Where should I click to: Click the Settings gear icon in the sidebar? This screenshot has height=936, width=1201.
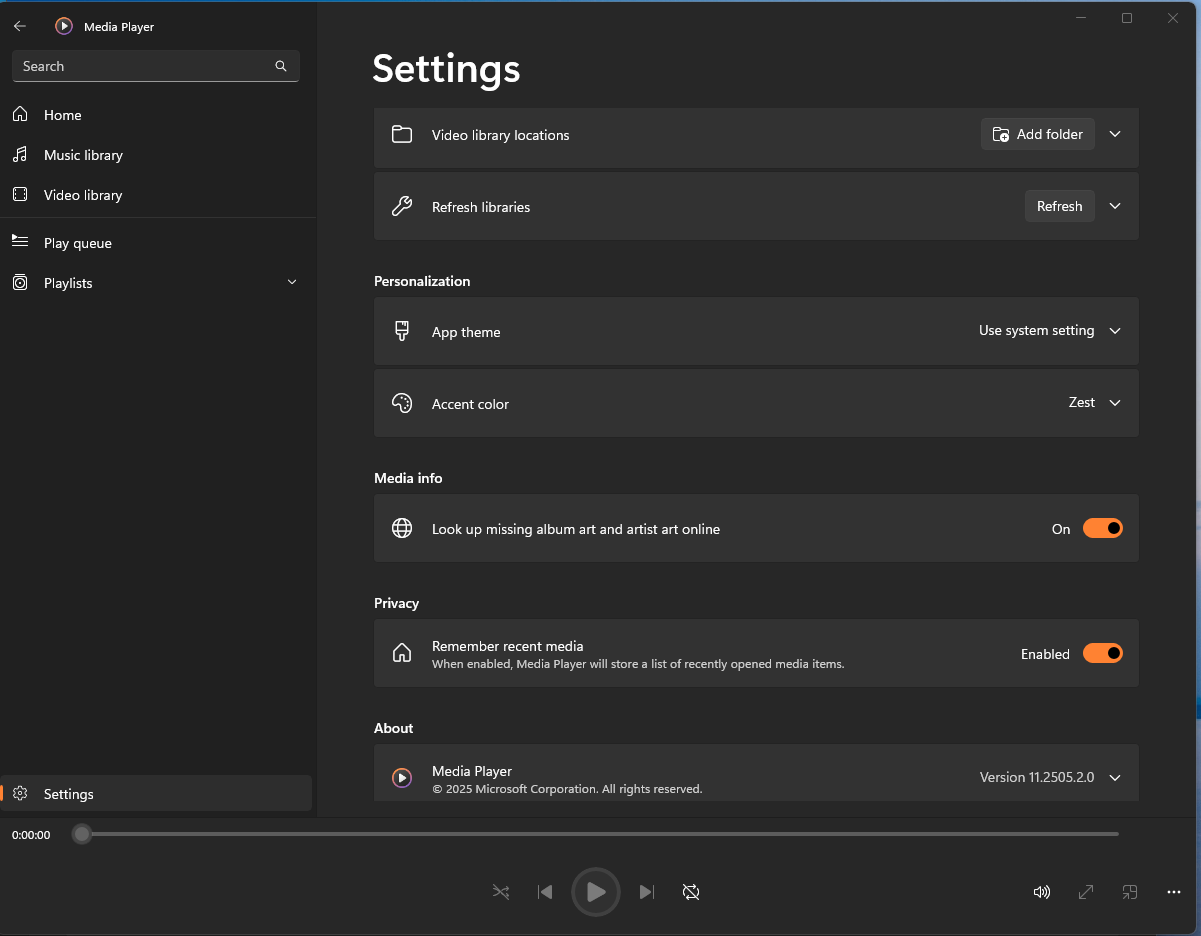(x=20, y=794)
